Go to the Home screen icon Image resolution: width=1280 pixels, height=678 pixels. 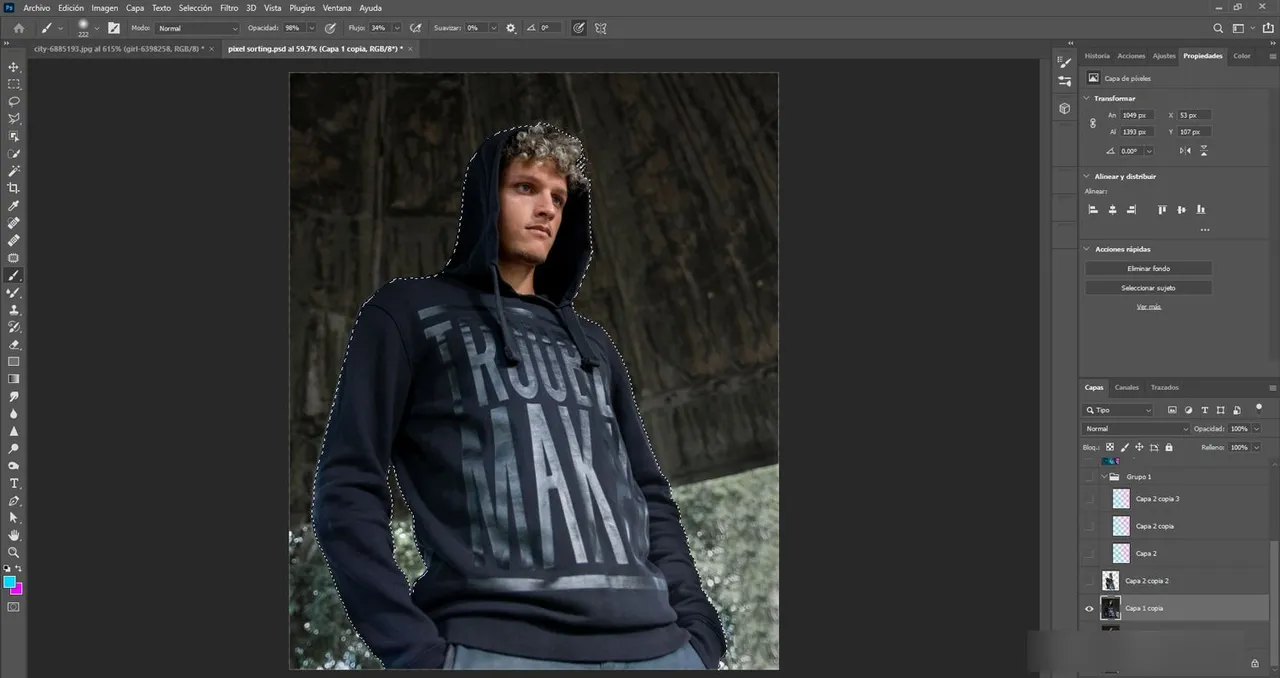click(x=18, y=28)
